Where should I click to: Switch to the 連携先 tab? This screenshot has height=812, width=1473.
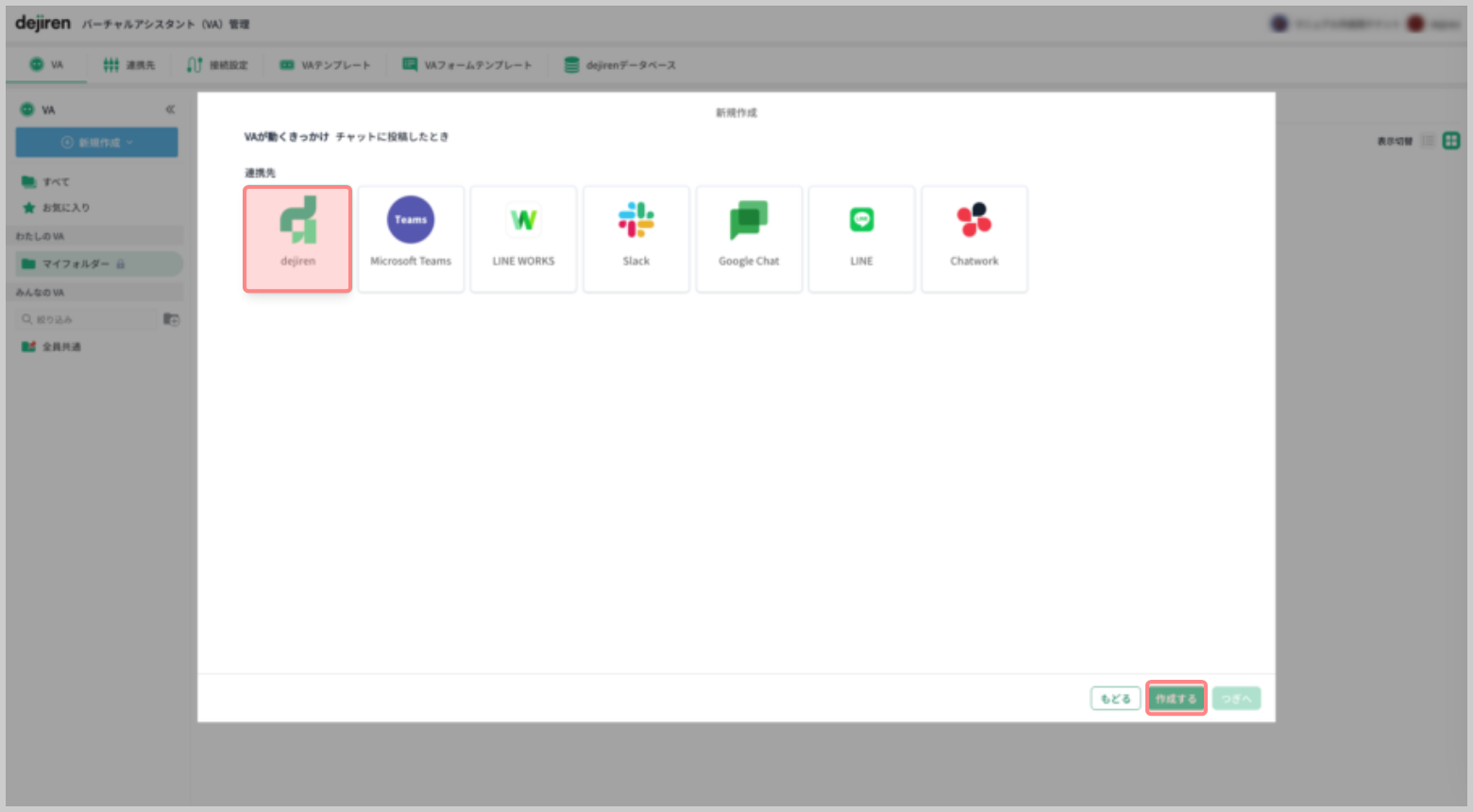click(x=129, y=65)
